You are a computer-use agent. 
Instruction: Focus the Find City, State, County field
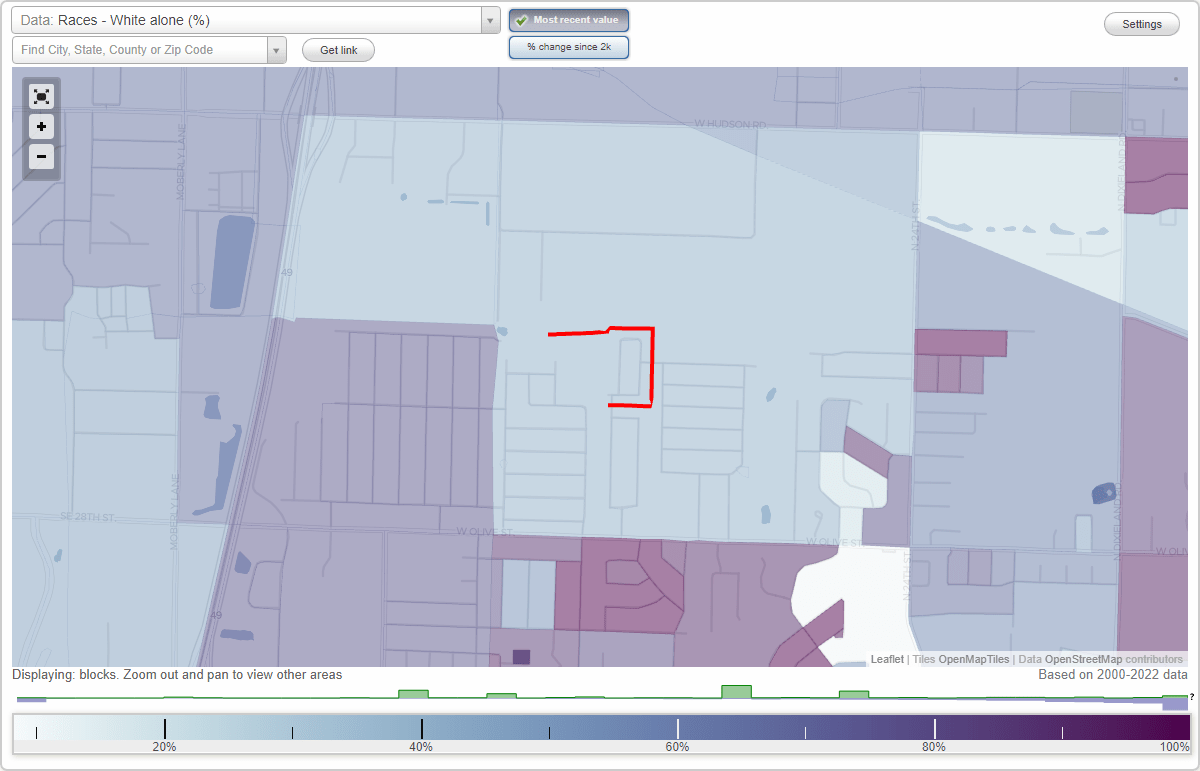140,50
